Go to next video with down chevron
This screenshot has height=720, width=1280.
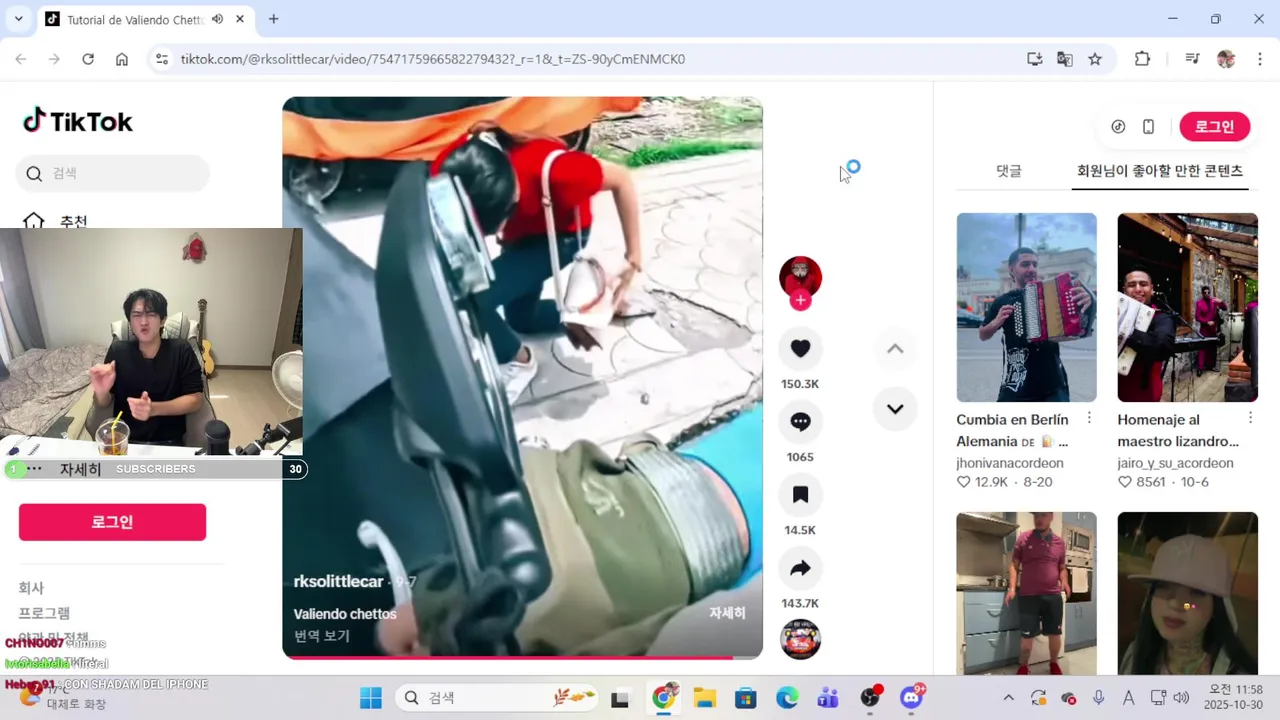point(895,408)
